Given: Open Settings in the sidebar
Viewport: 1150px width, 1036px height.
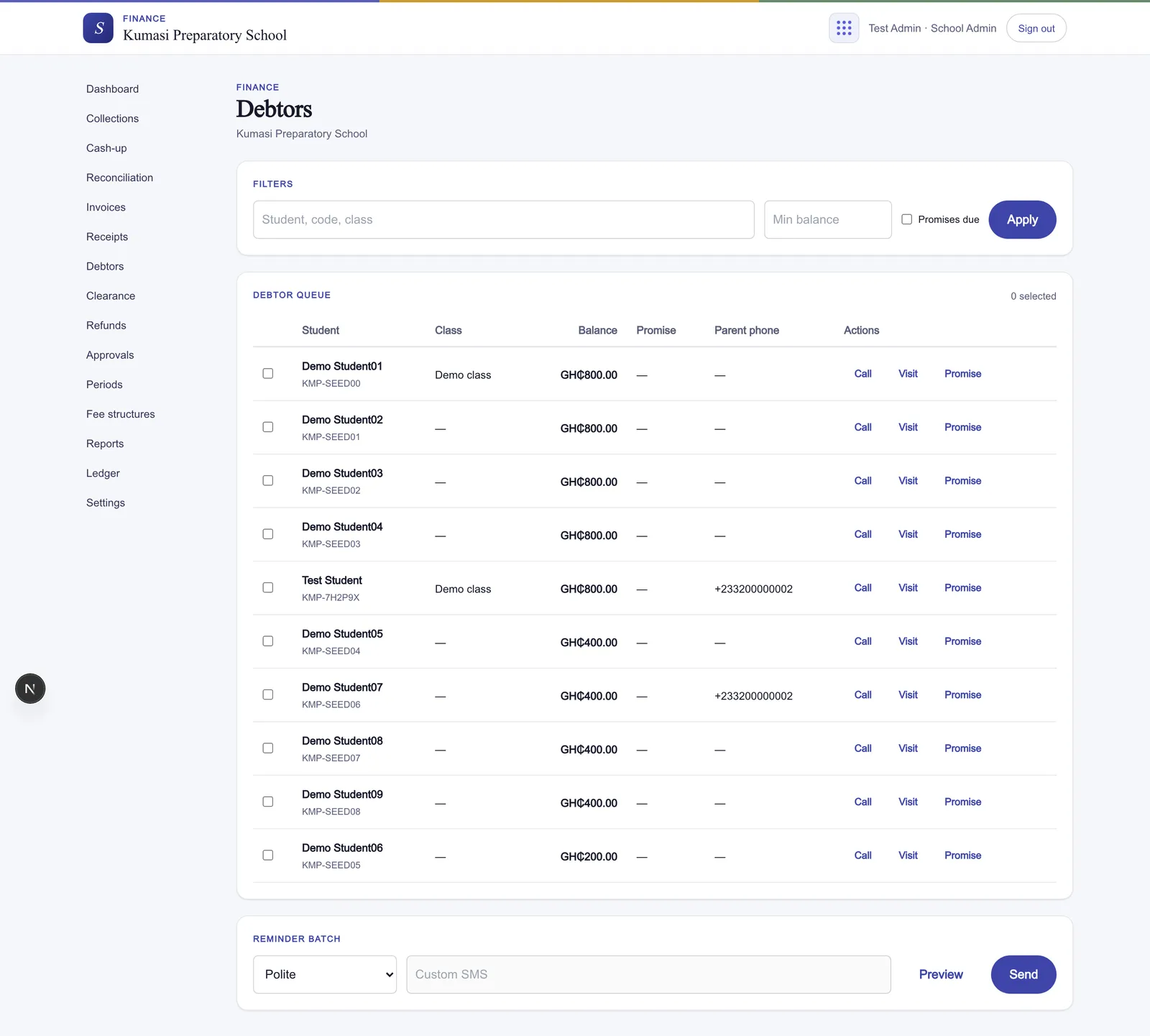Looking at the screenshot, I should 106,503.
